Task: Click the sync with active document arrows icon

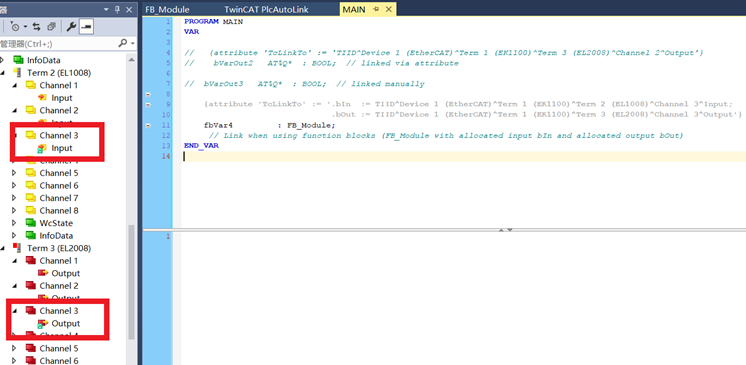Action: (x=37, y=27)
